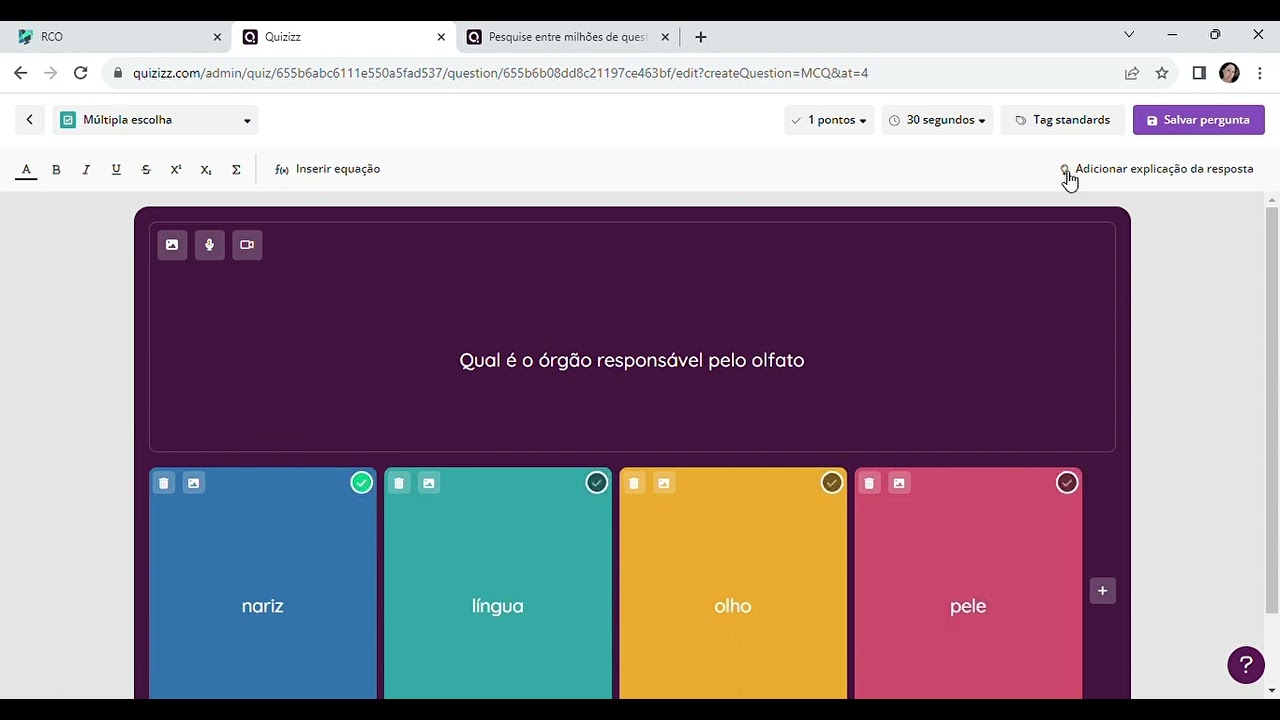Viewport: 1280px width, 720px height.
Task: Add image to the nariz option
Action: pos(194,483)
